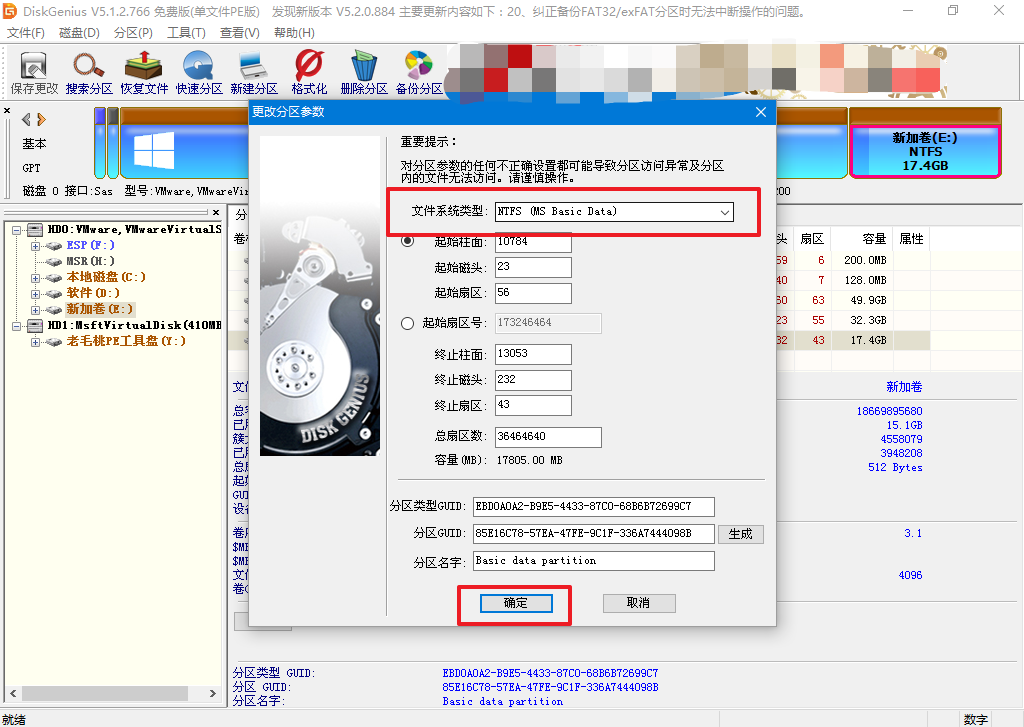This screenshot has width=1024, height=727.
Task: Expand the ESP (F:) tree node
Action: (x=35, y=246)
